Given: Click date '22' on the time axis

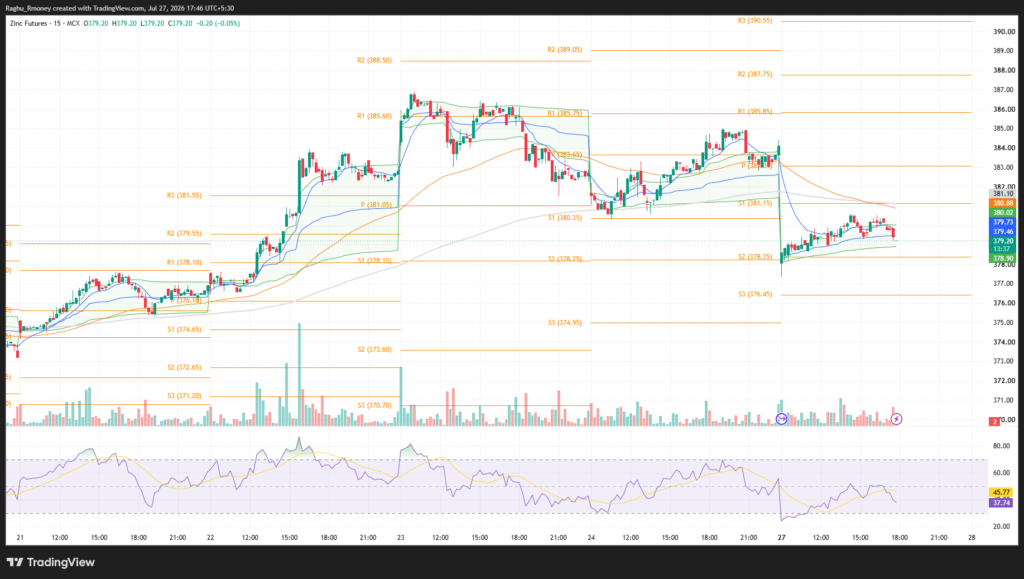Looking at the screenshot, I should [210, 538].
